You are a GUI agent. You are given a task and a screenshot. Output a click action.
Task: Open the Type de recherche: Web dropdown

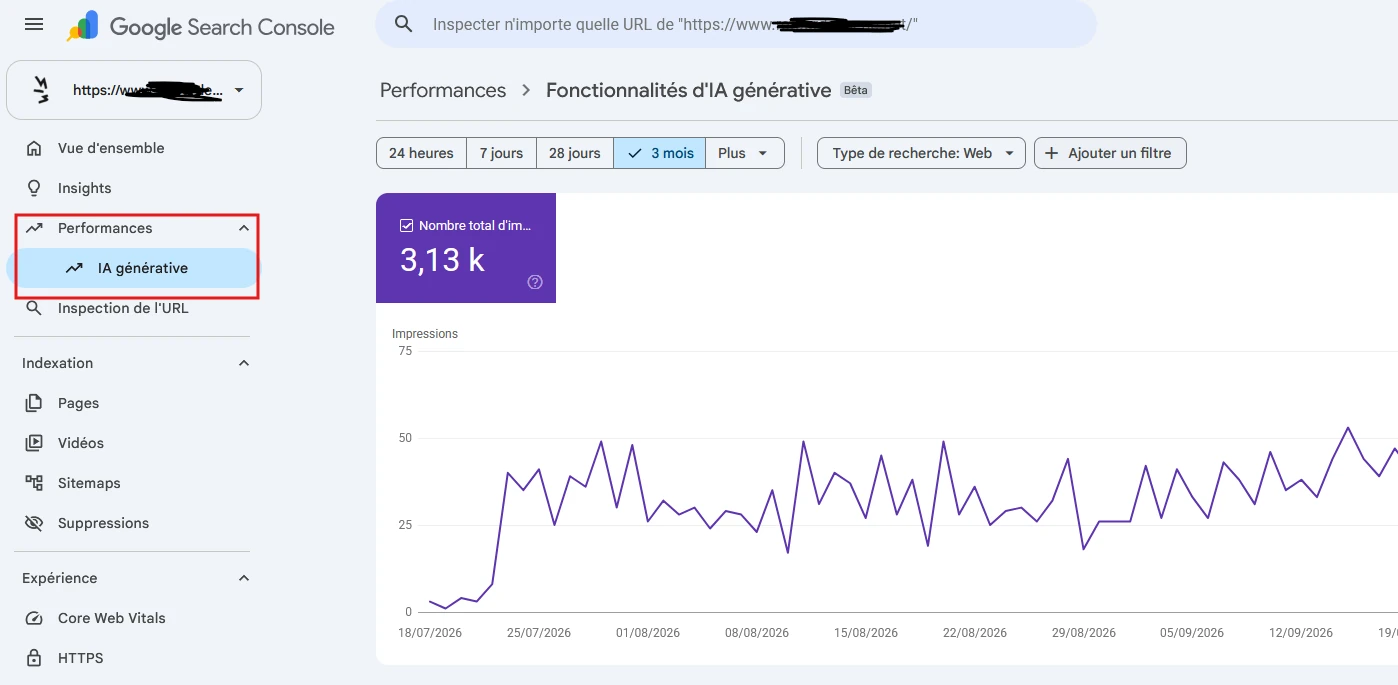click(x=921, y=153)
